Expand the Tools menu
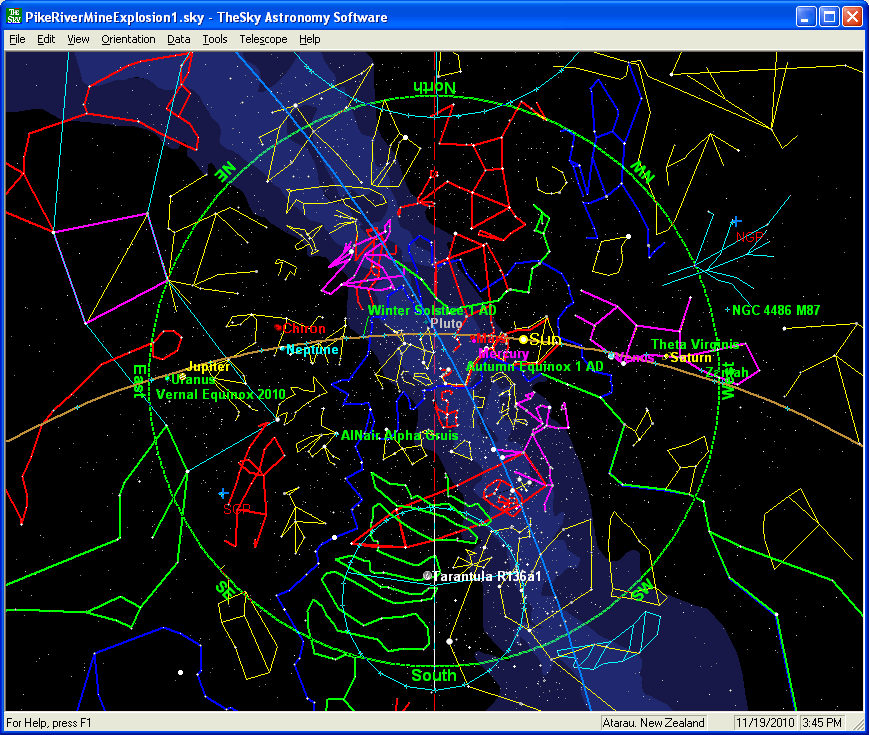 tap(214, 39)
